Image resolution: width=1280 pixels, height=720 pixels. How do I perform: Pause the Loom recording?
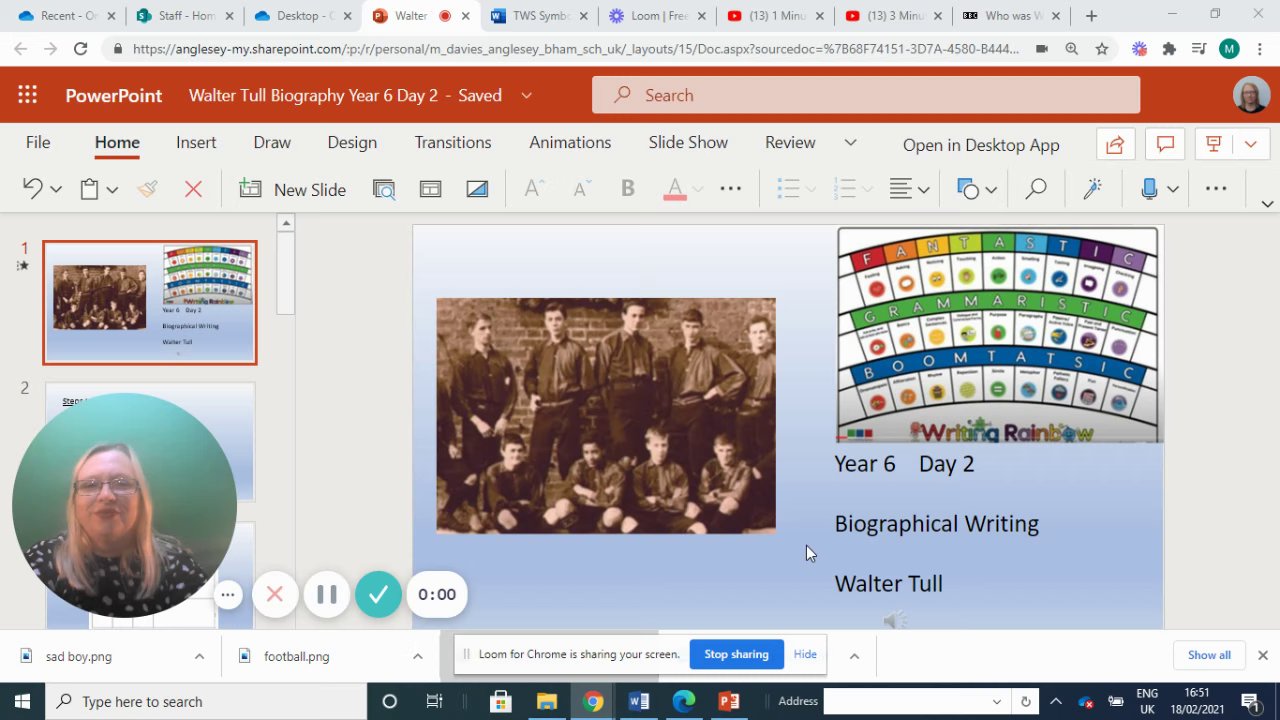click(327, 594)
